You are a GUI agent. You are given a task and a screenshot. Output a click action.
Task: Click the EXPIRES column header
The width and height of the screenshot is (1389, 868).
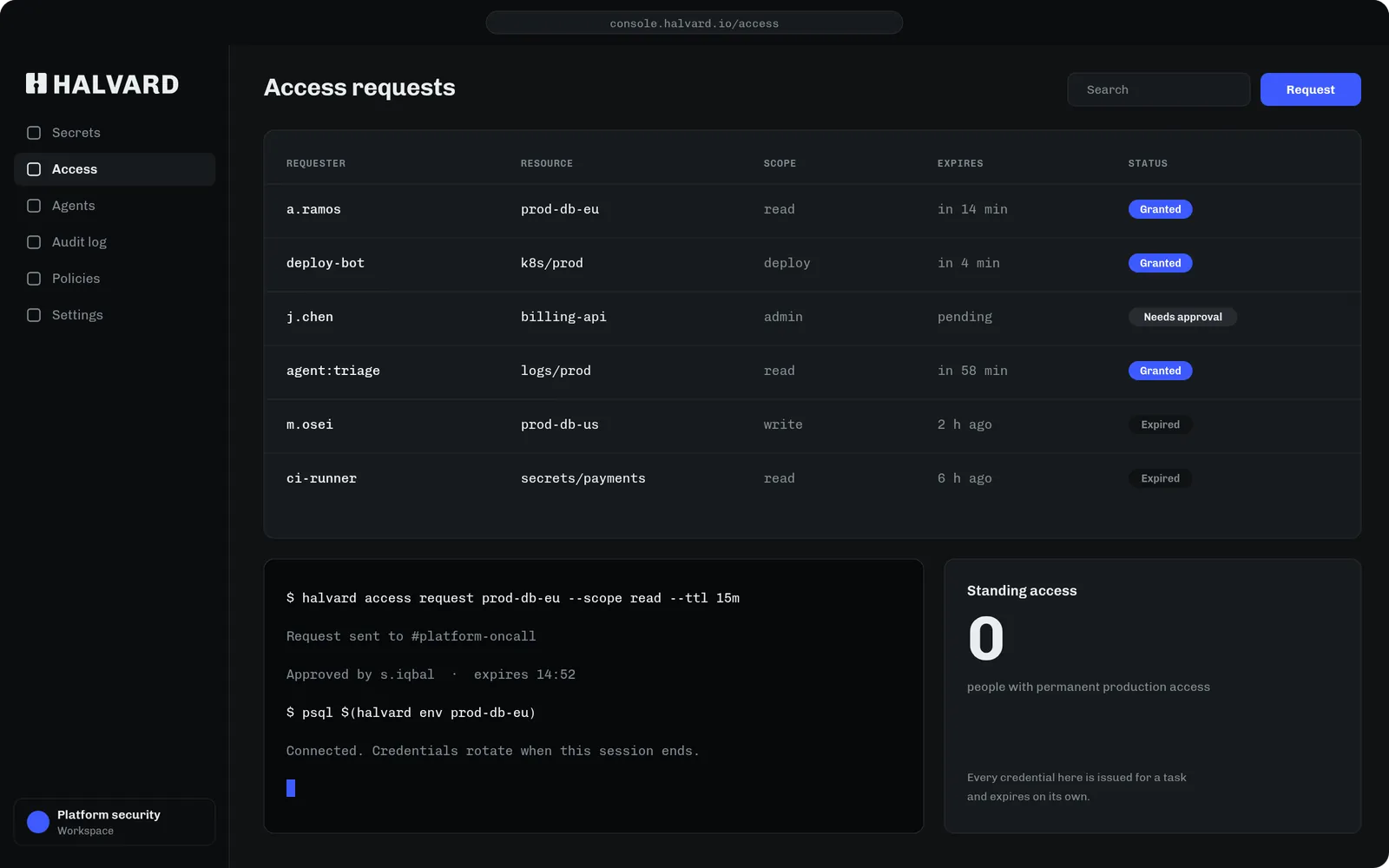click(960, 163)
